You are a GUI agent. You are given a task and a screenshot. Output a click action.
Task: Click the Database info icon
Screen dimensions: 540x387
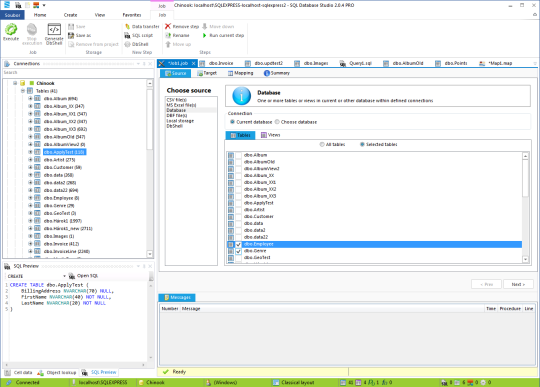241,96
